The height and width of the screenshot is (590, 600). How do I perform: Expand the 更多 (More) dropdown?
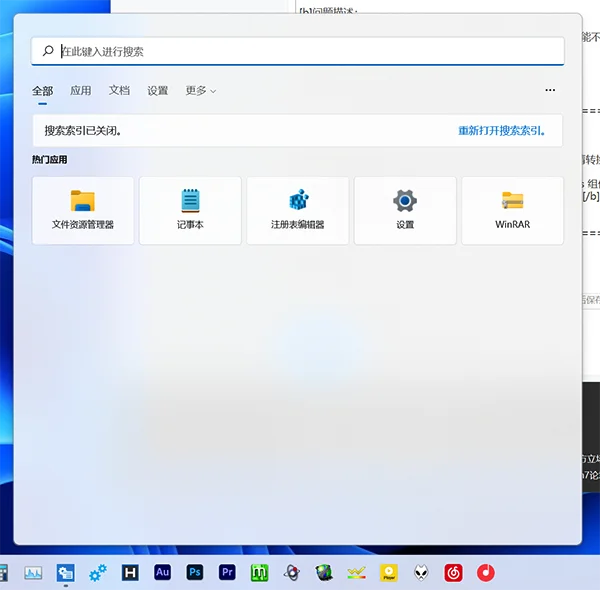(x=201, y=91)
